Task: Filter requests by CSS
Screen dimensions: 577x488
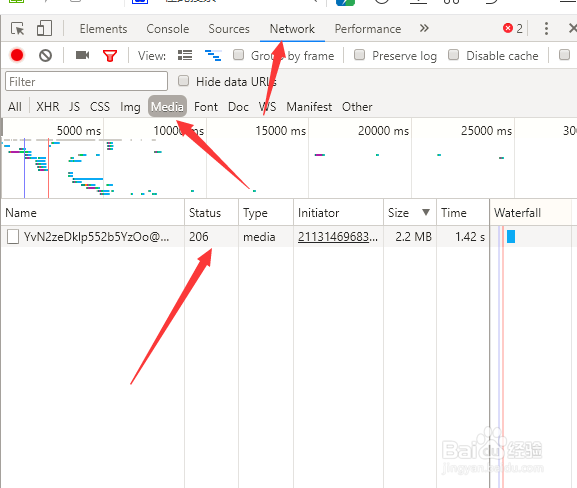Action: click(x=100, y=107)
